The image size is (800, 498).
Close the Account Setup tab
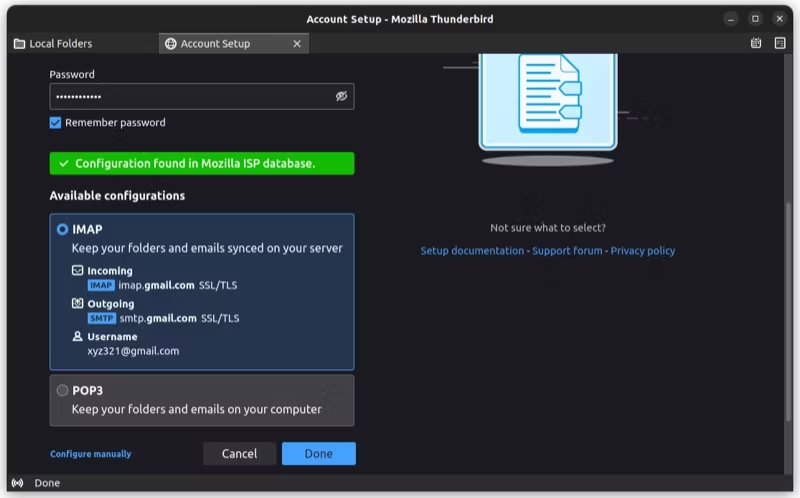[x=297, y=44]
